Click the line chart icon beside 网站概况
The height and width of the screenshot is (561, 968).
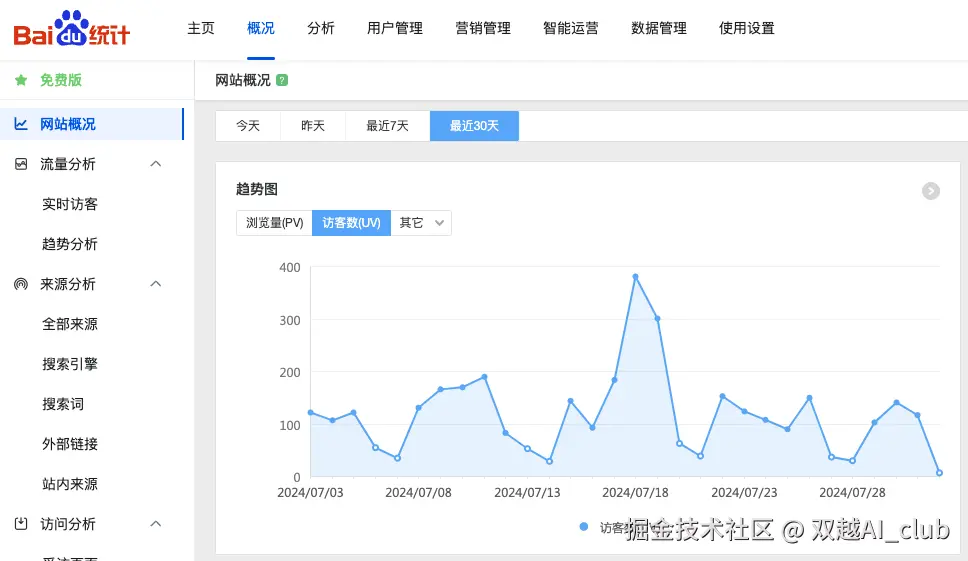(21, 124)
